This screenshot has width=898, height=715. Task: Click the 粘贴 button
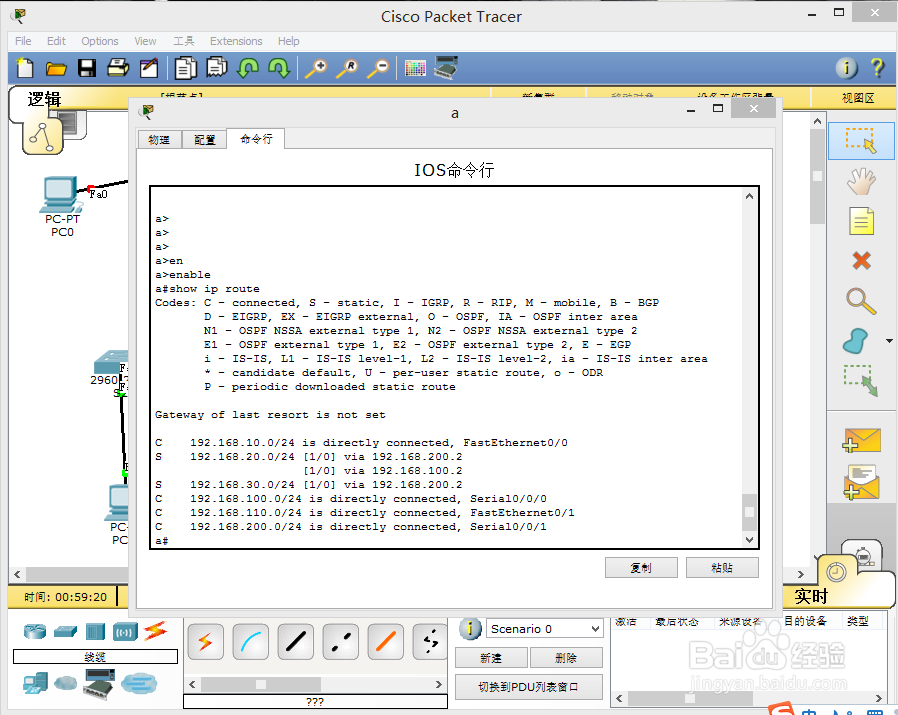(722, 568)
